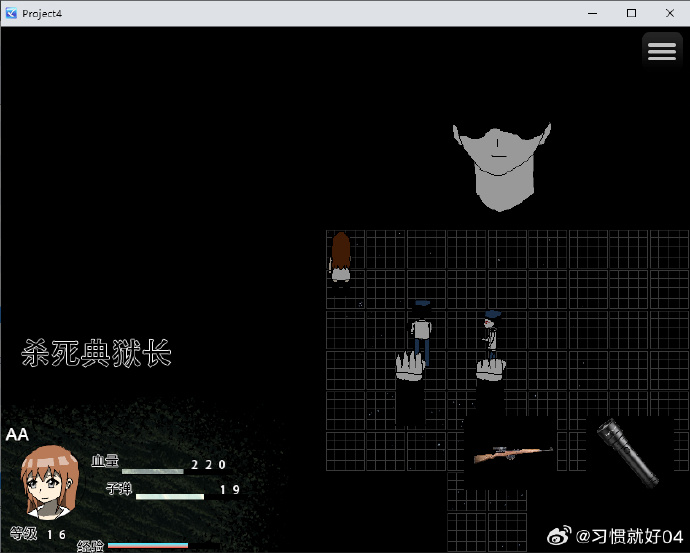This screenshot has height=553, width=690.
Task: Click the player name AA
Action: 17,435
